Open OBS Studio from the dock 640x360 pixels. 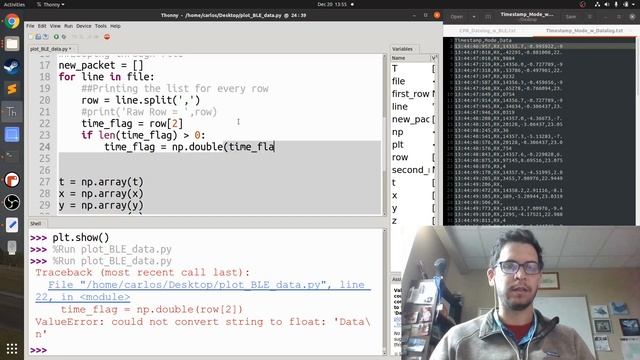[12, 202]
